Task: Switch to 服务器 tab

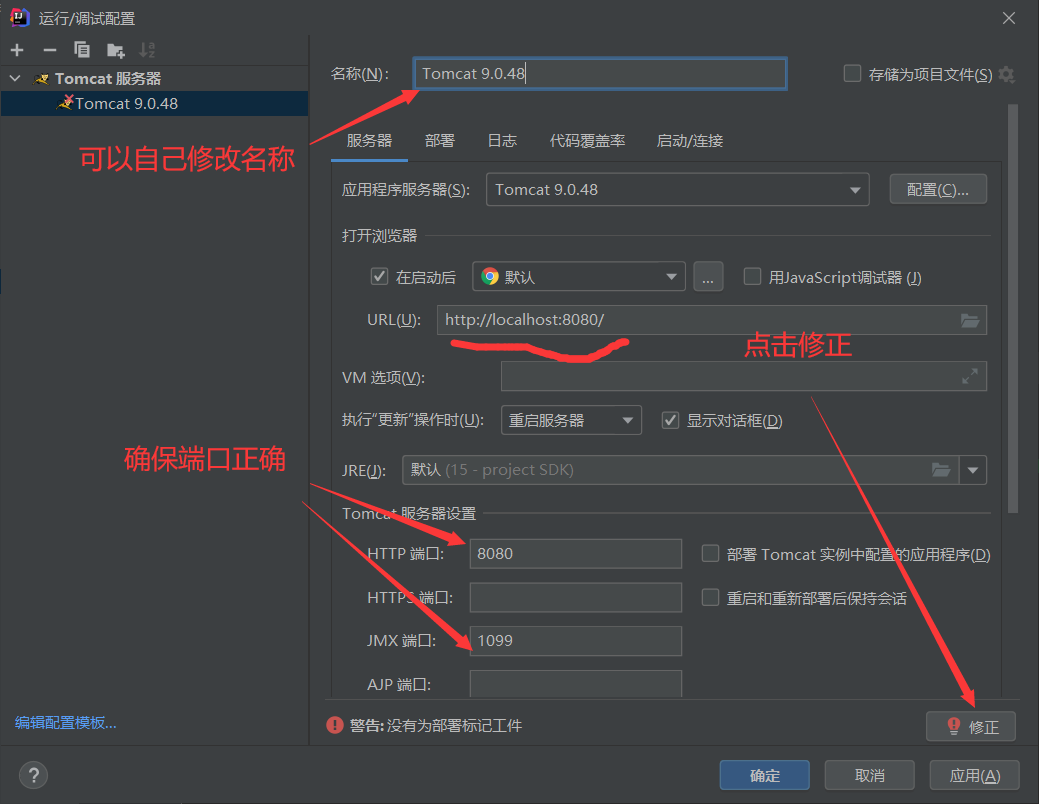Action: (369, 141)
